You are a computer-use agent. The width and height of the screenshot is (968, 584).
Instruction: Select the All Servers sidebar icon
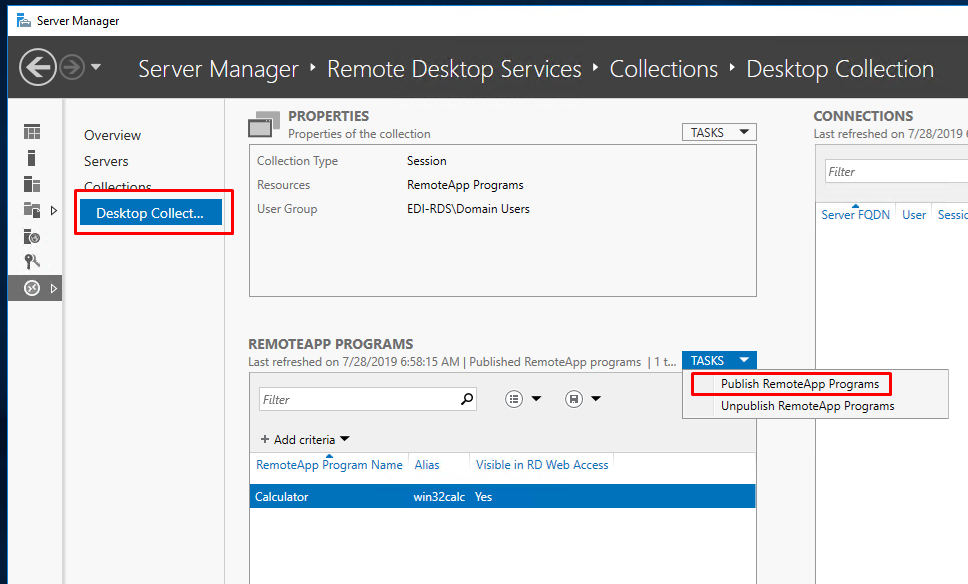[32, 184]
